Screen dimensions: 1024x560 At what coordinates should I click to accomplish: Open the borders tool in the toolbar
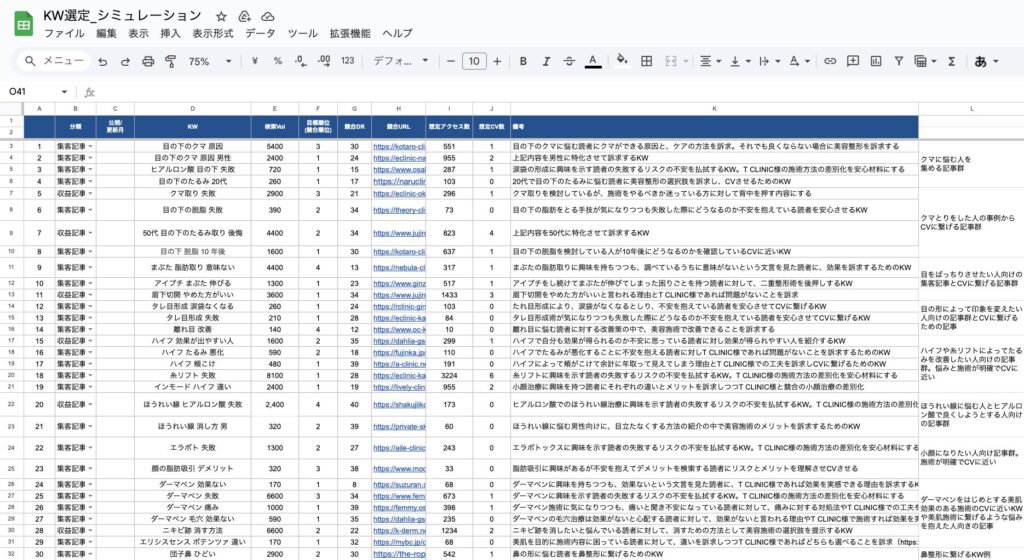click(x=645, y=61)
